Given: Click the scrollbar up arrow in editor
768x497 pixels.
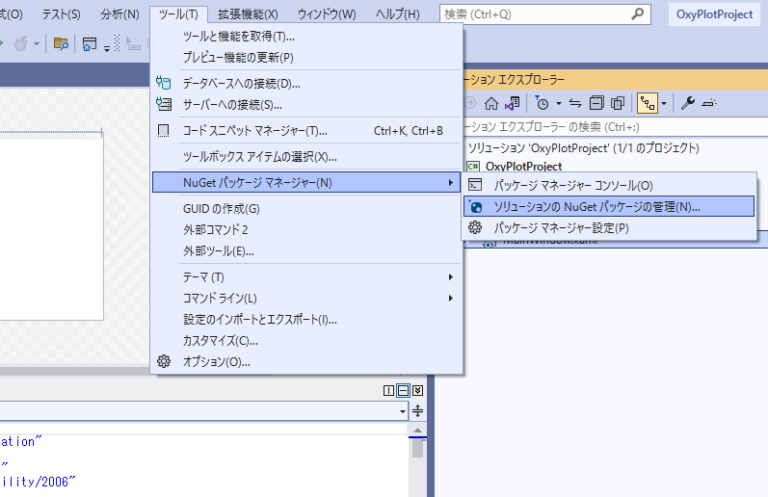Looking at the screenshot, I should [x=417, y=429].
